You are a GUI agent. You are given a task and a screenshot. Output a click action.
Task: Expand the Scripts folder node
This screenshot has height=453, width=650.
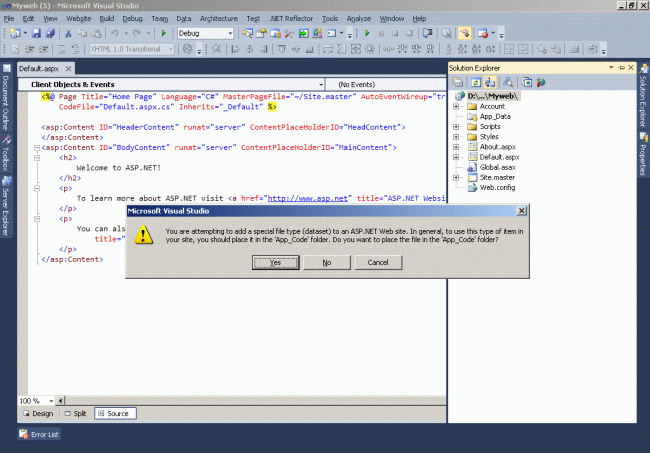point(456,127)
